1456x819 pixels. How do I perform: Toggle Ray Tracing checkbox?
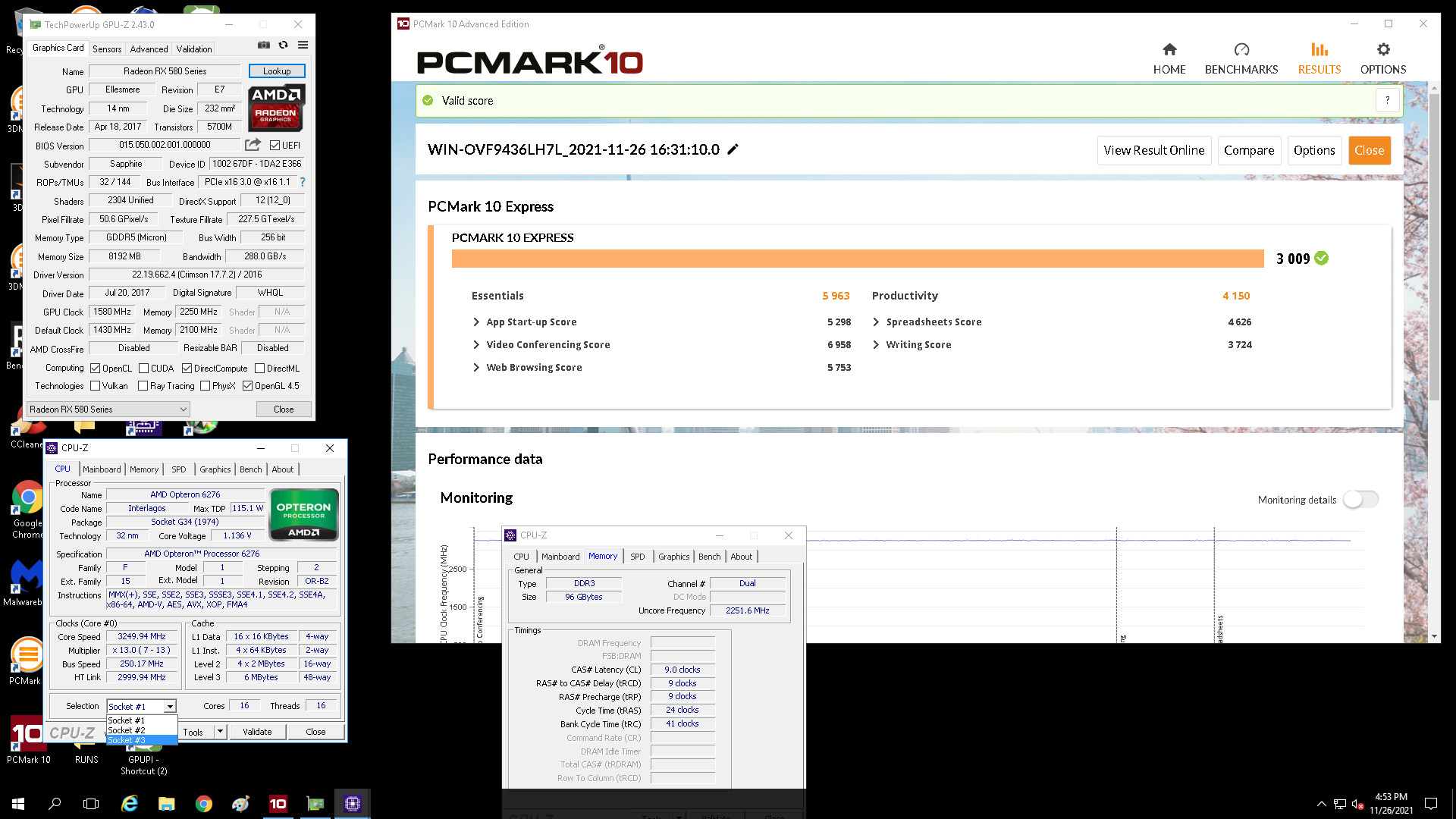click(143, 386)
